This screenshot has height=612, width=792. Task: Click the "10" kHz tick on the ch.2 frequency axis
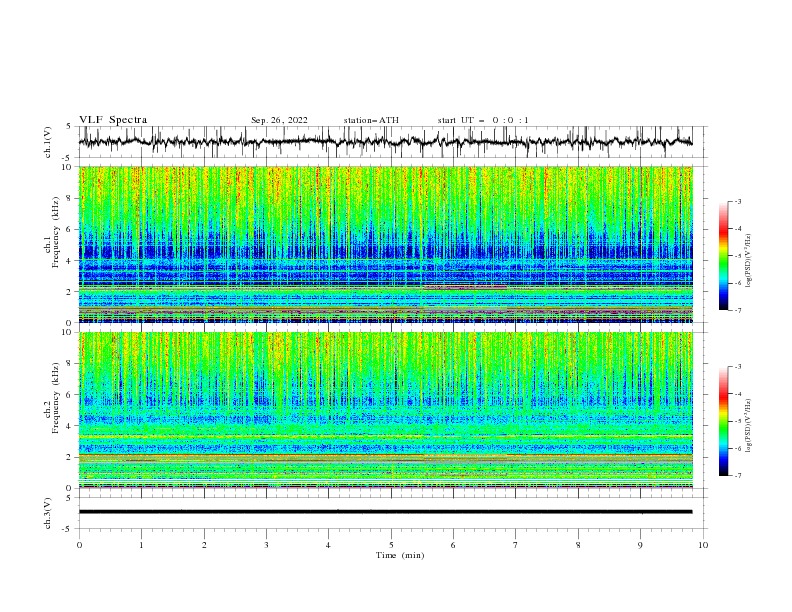(68, 332)
